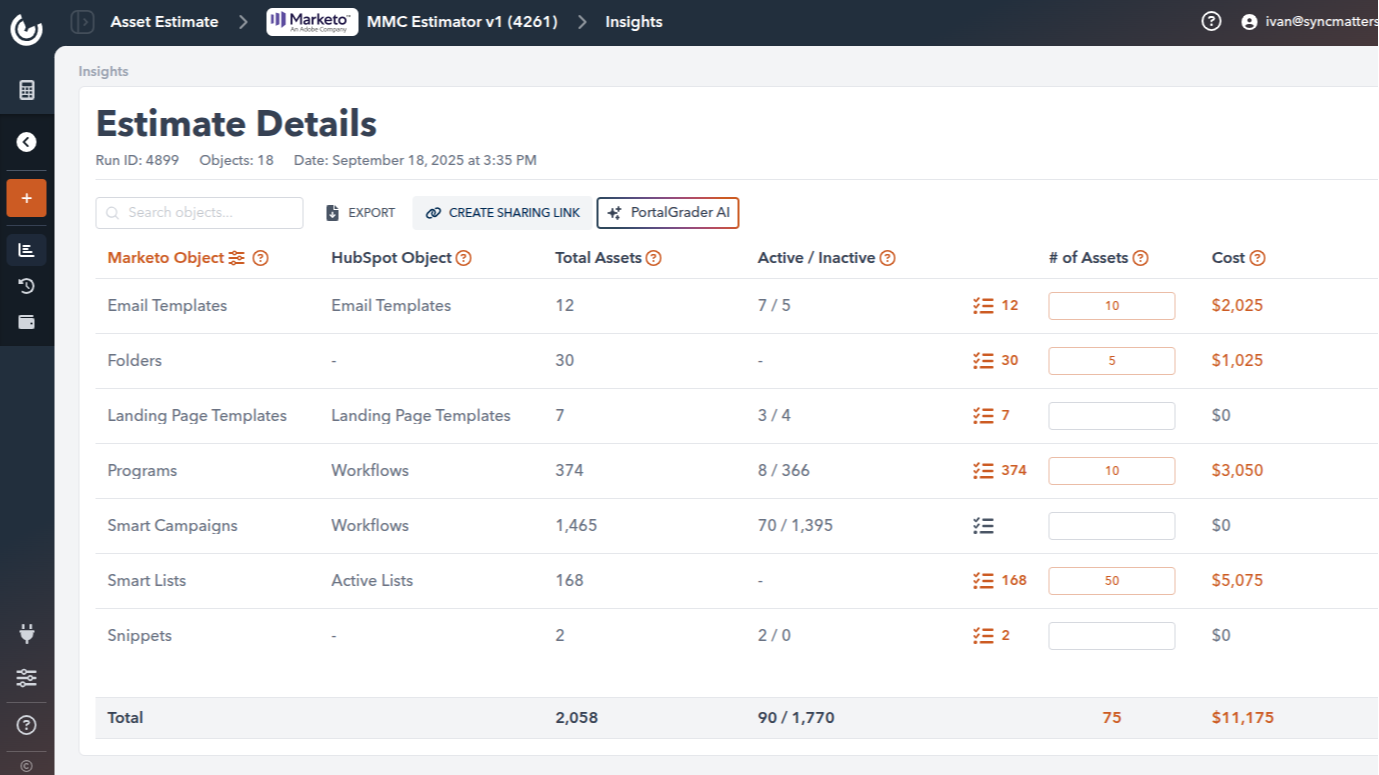Viewport: 1379px width, 775px height.
Task: Click the Search objects input field
Action: click(199, 212)
